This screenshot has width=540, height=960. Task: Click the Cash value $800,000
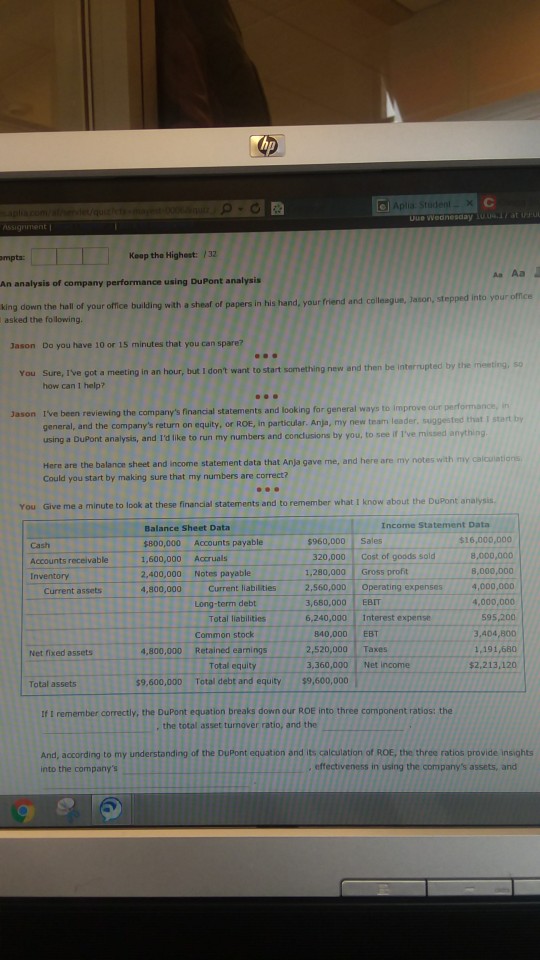[162, 543]
